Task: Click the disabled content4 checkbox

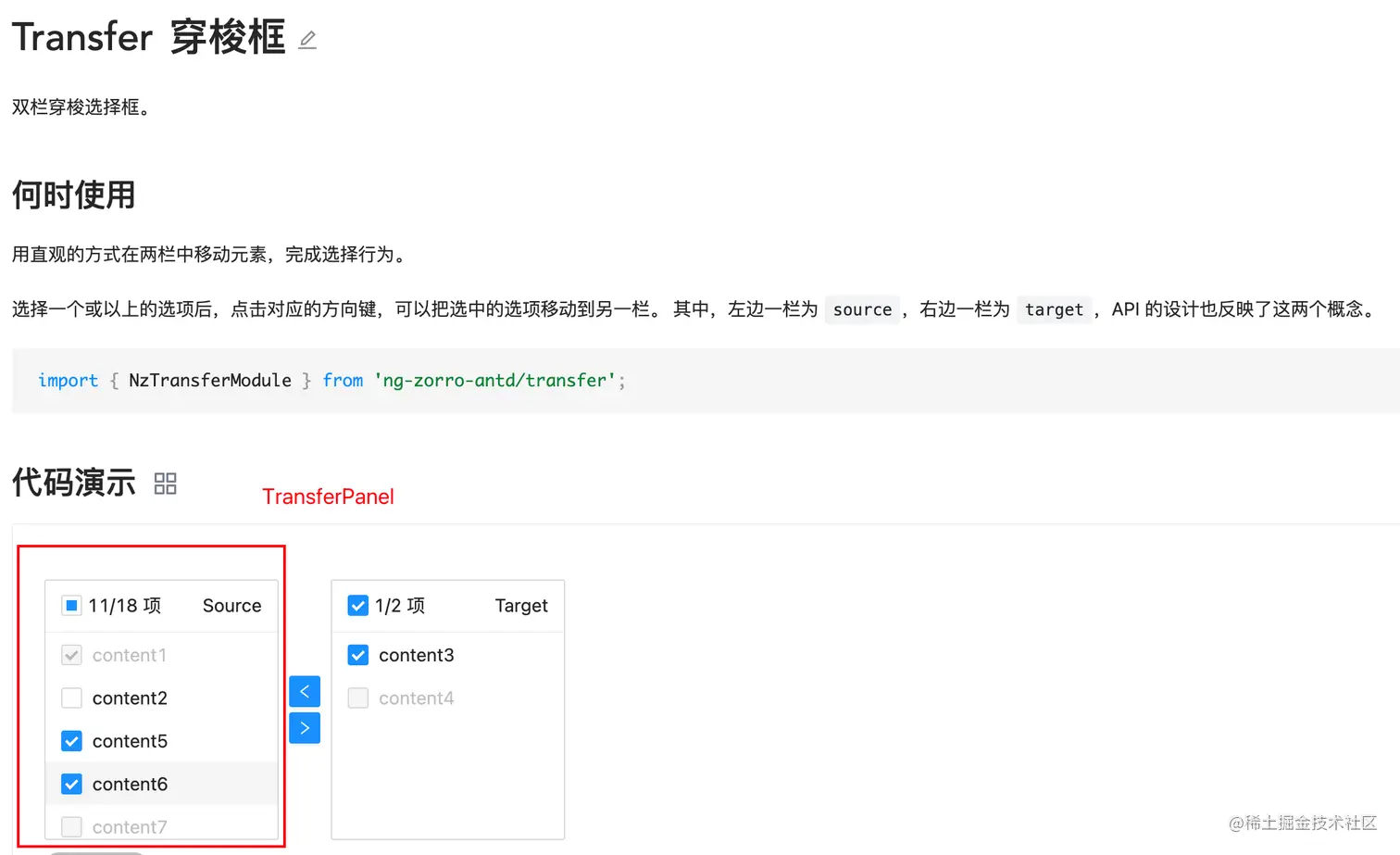Action: point(357,698)
